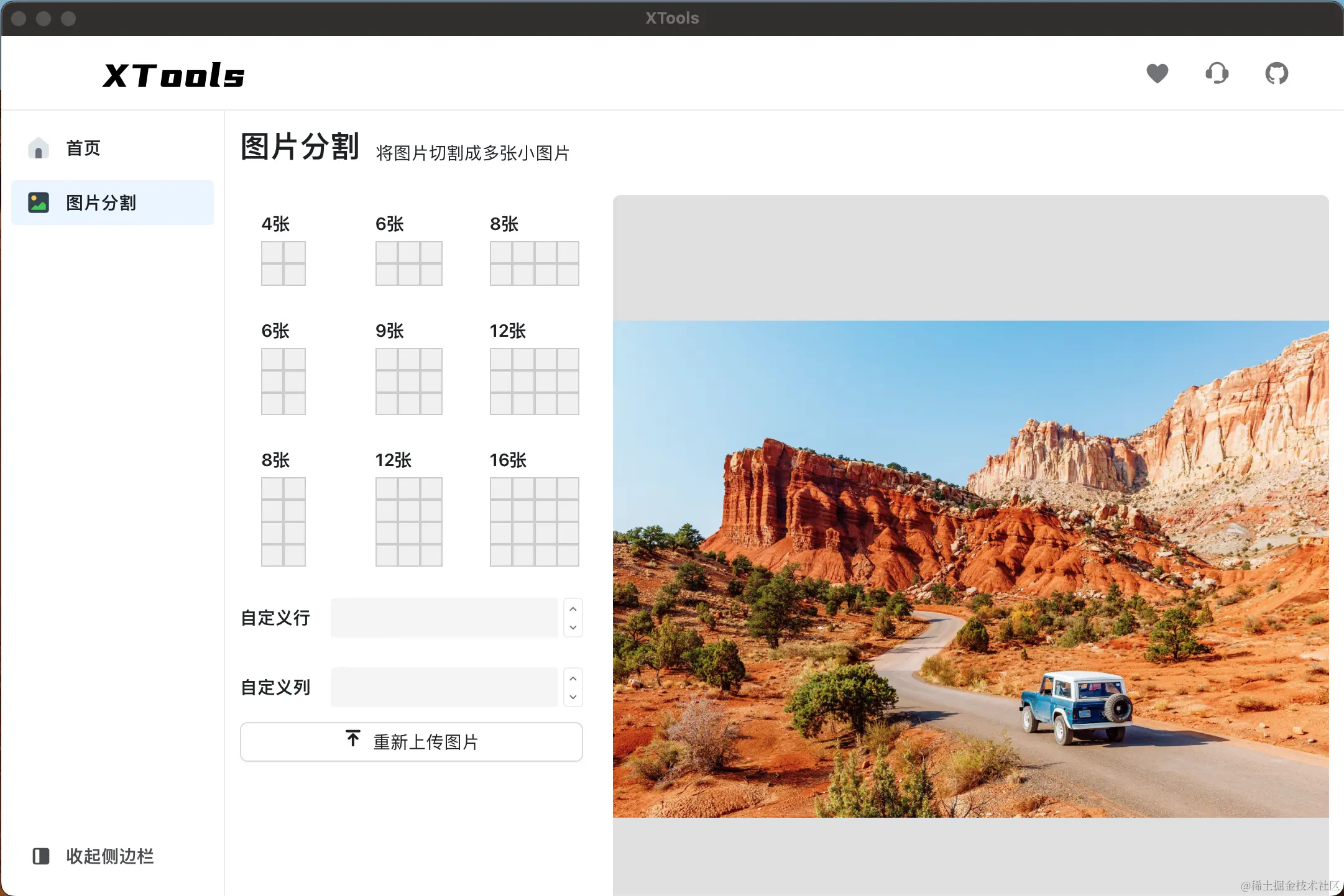Click the desert road preview image

(970, 569)
